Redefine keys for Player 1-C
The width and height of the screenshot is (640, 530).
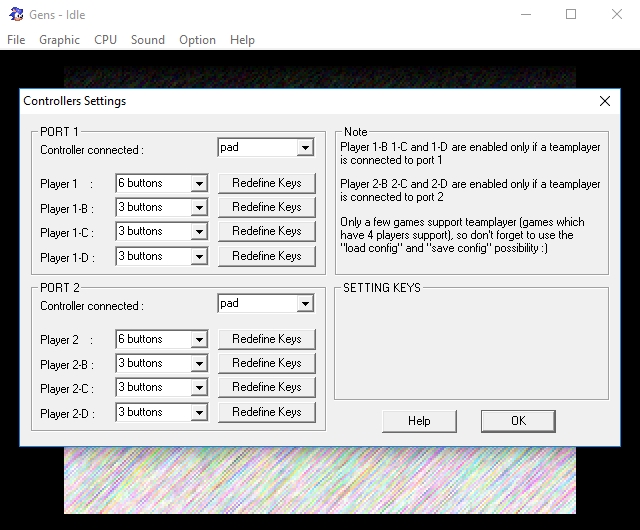[267, 231]
